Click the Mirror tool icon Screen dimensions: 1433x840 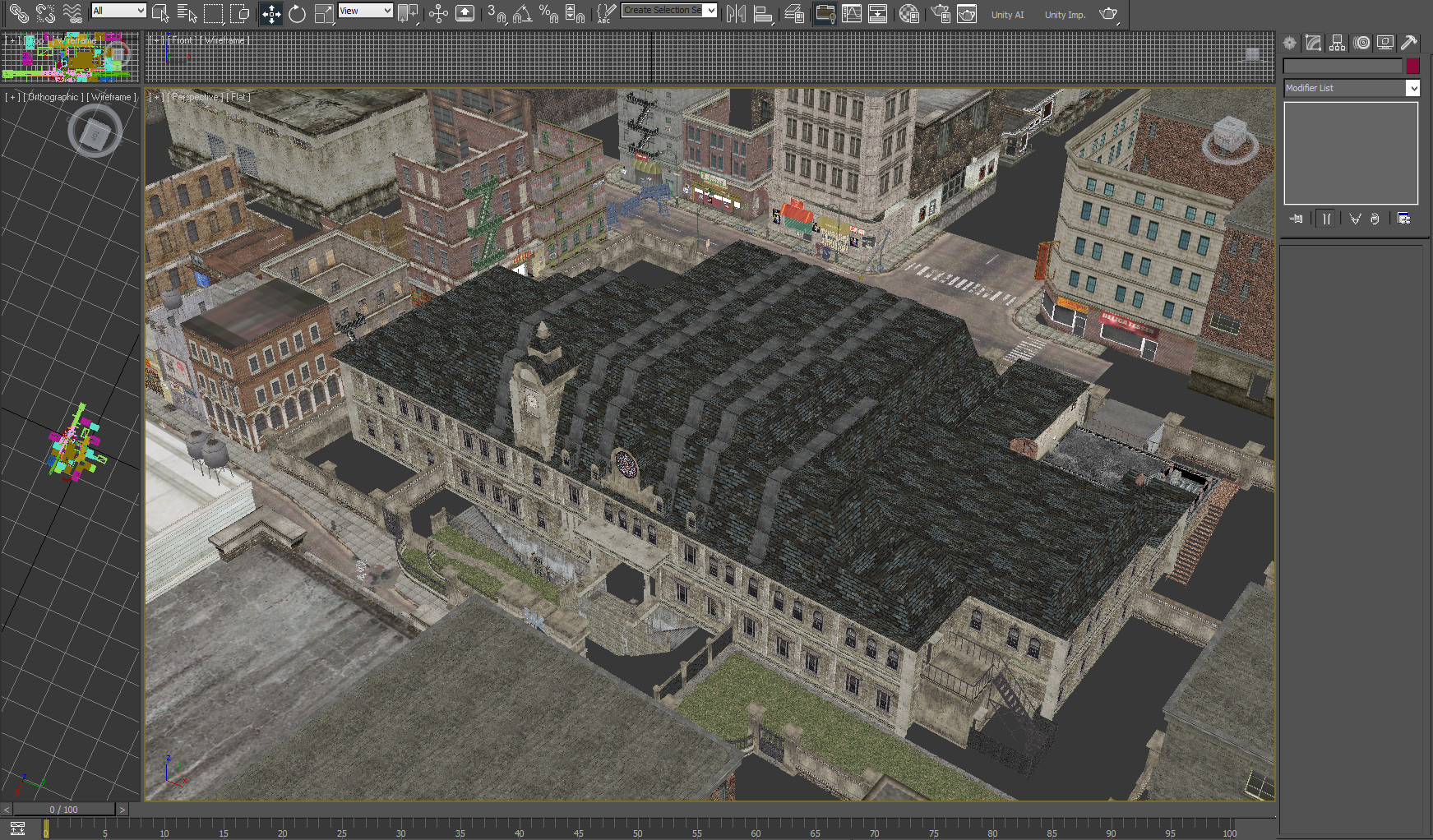pyautogui.click(x=736, y=13)
